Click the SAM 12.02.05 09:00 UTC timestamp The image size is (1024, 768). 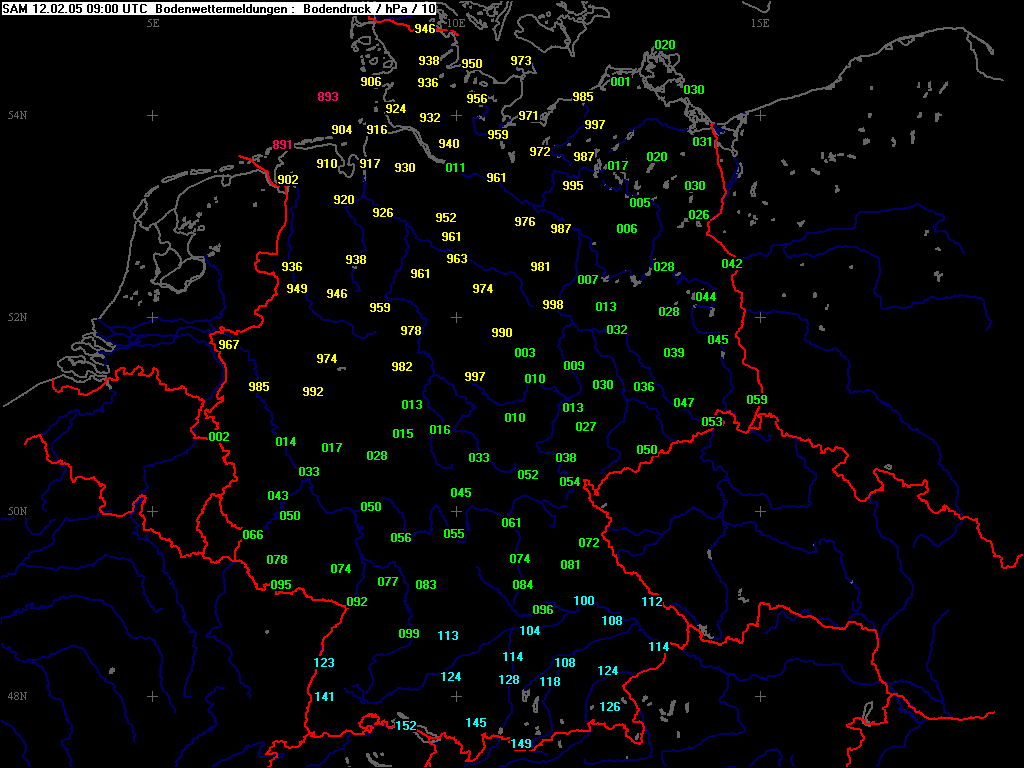[75, 9]
